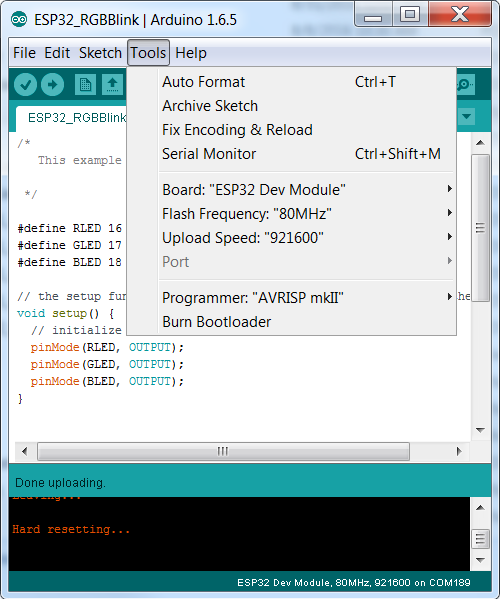Click the console scroll-up arrow
The width and height of the screenshot is (500, 599).
click(x=481, y=508)
